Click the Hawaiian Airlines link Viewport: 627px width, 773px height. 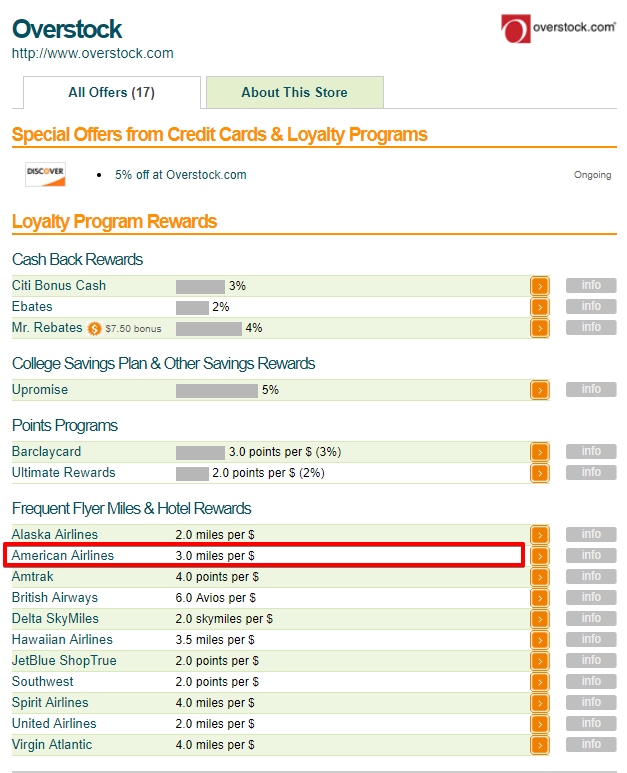62,639
